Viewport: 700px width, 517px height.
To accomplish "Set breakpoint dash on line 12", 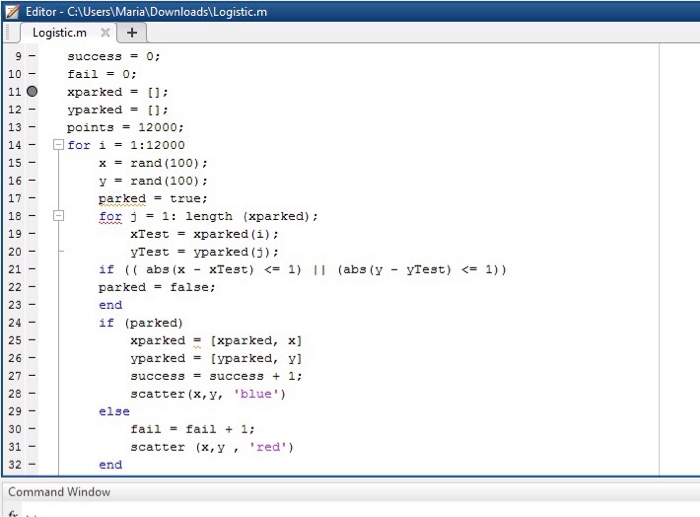I will tap(32, 109).
